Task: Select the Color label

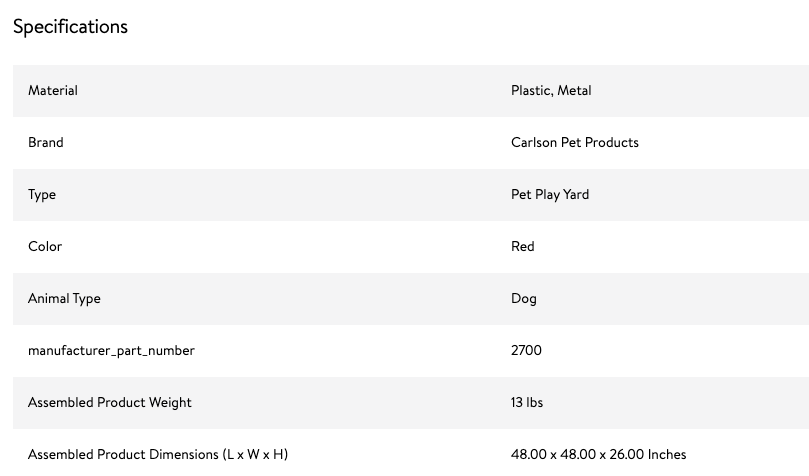Action: tap(45, 247)
